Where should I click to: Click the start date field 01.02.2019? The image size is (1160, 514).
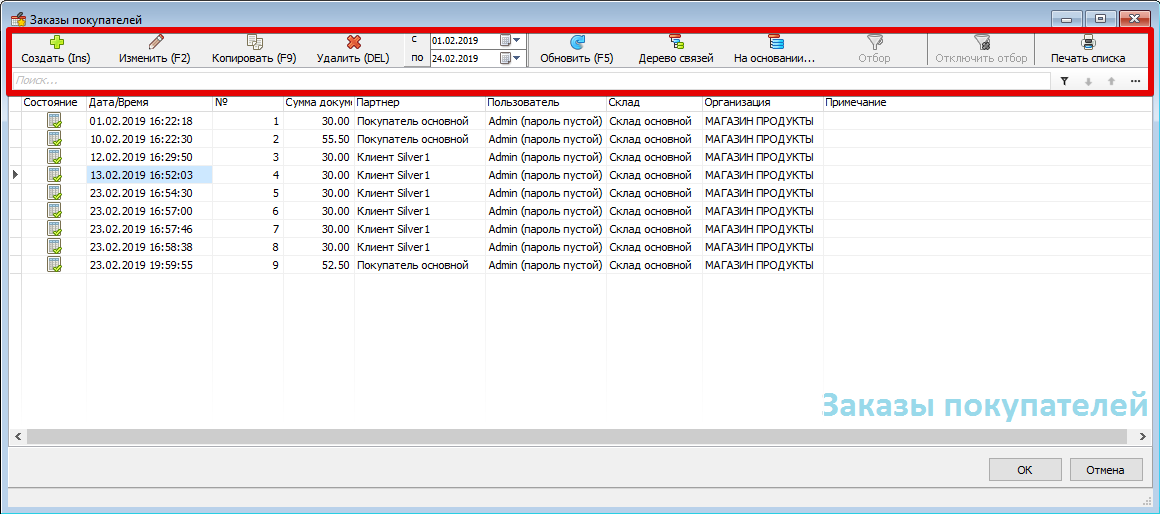click(x=464, y=40)
